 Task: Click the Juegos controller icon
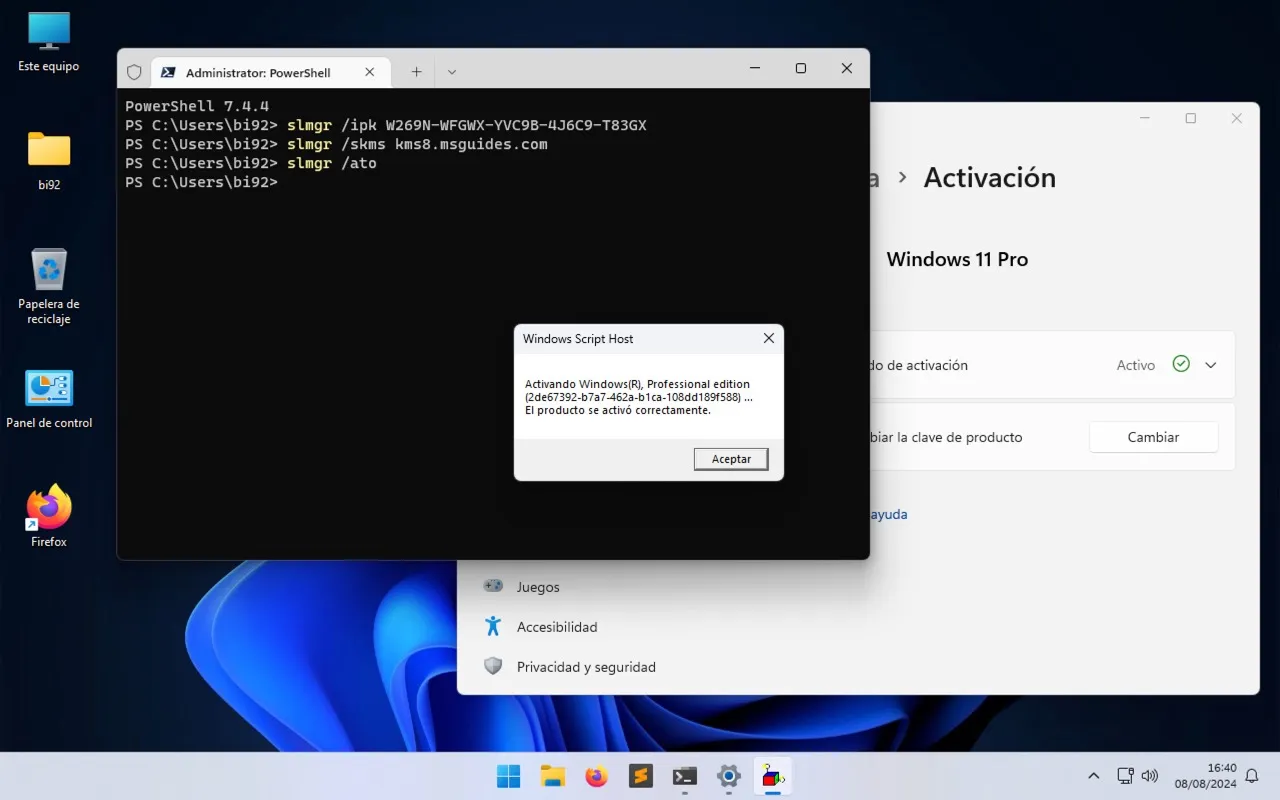[493, 586]
